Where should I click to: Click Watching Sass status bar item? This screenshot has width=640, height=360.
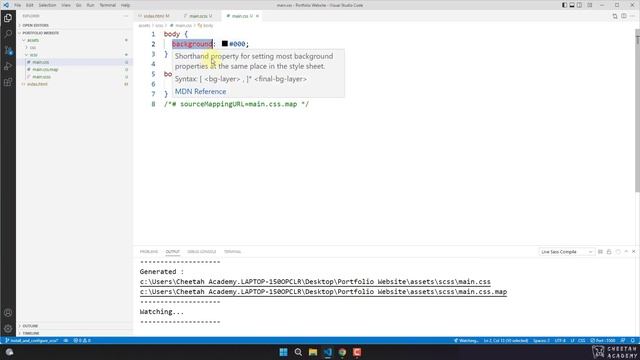point(466,340)
